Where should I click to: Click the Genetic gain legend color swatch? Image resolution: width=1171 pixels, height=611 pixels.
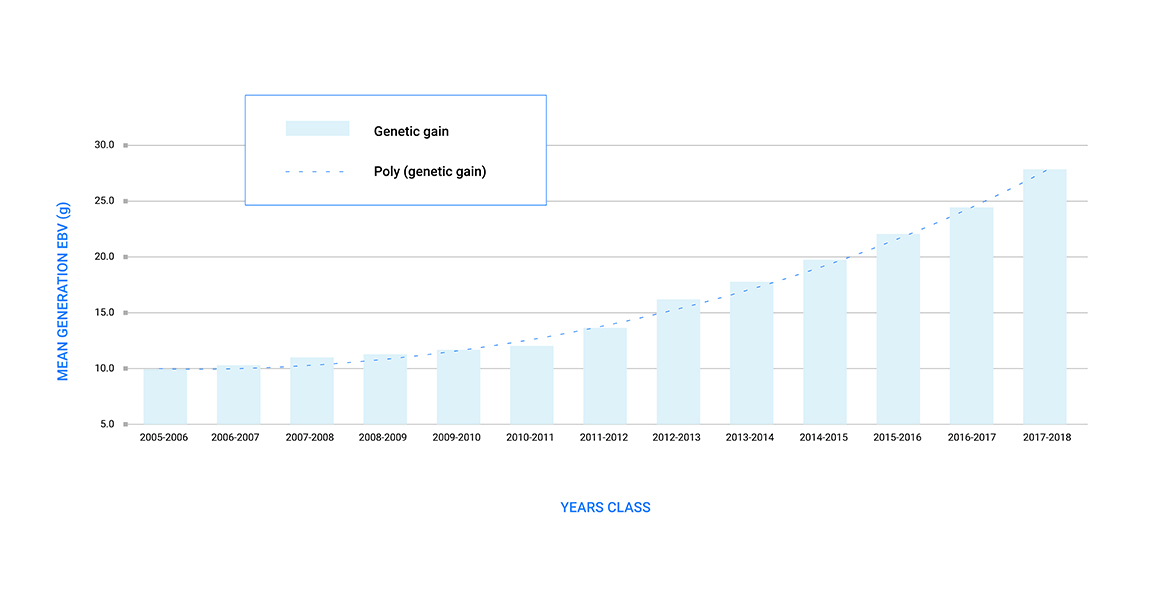point(317,129)
